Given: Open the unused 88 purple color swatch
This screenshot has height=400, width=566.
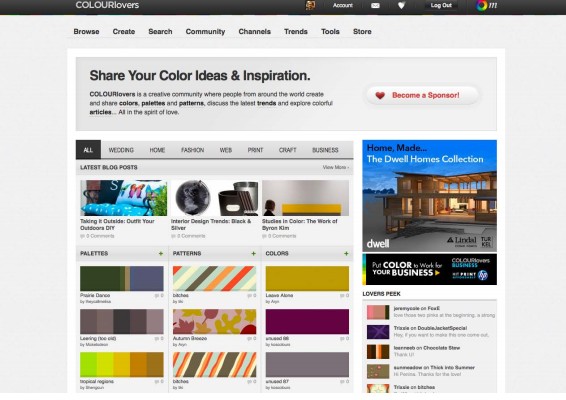Looking at the screenshot, I should [x=307, y=321].
